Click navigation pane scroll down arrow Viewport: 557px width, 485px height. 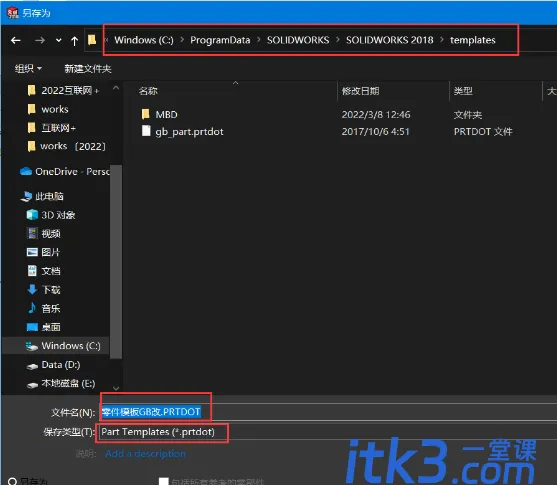116,388
